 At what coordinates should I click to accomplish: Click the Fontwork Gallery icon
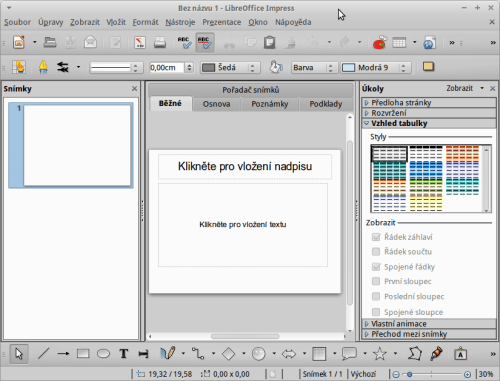[x=460, y=354]
